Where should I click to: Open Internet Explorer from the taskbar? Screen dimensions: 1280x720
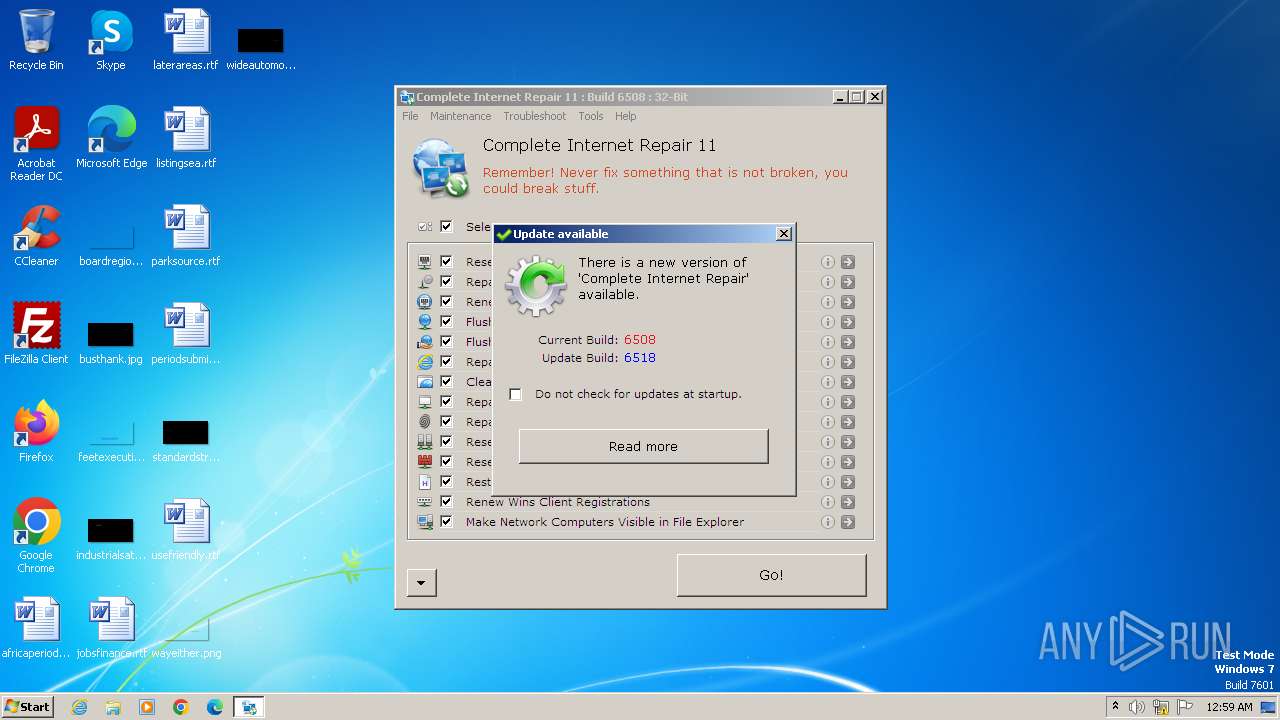[79, 707]
